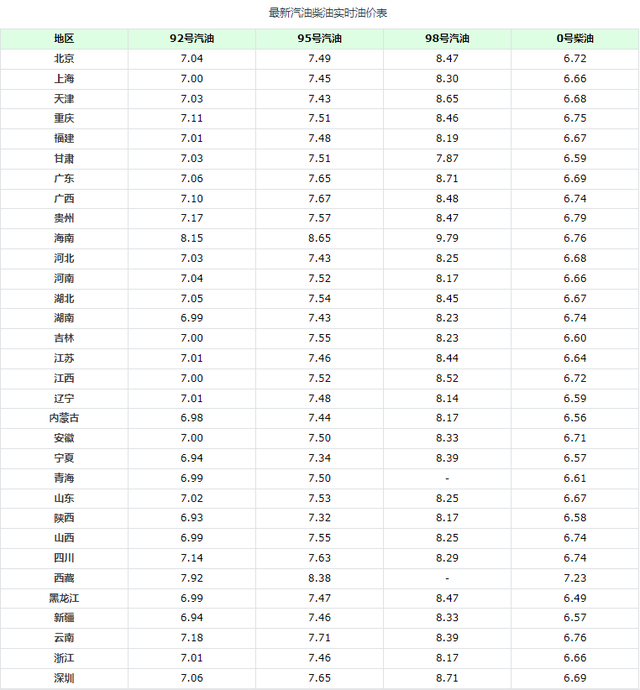Select the 0号柴油 column header
This screenshot has width=640, height=690.
click(575, 38)
